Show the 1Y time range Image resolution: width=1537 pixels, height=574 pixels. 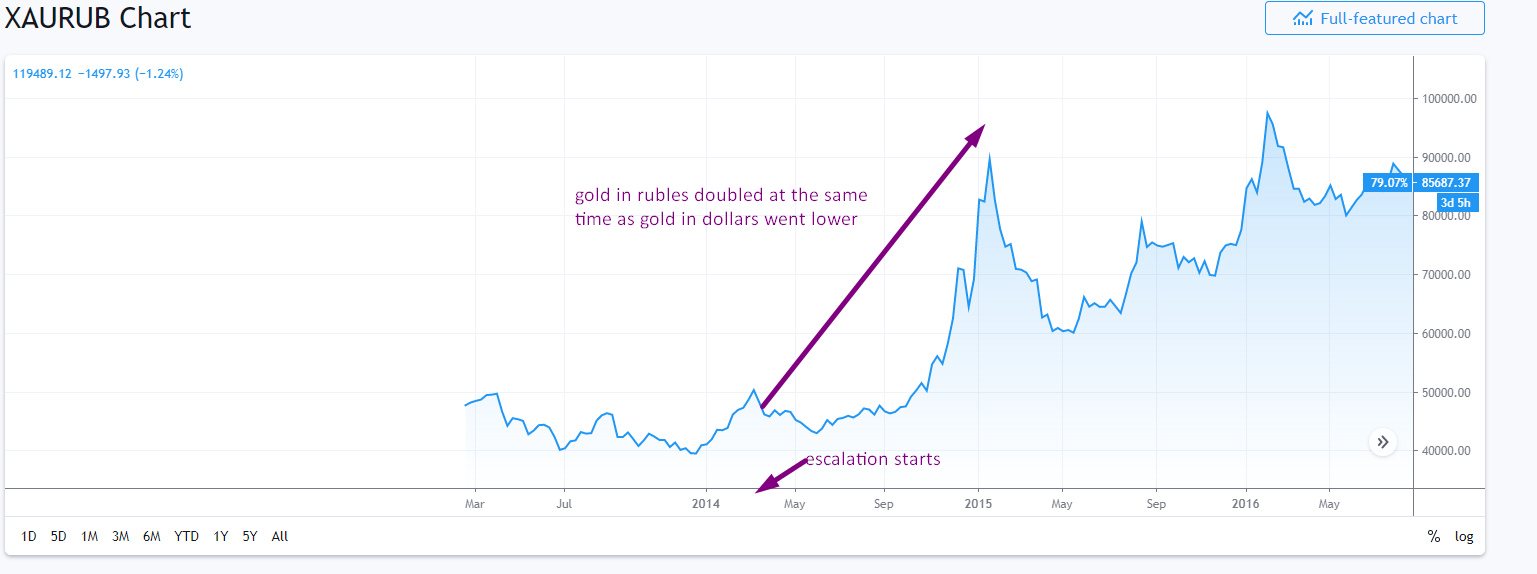click(220, 536)
